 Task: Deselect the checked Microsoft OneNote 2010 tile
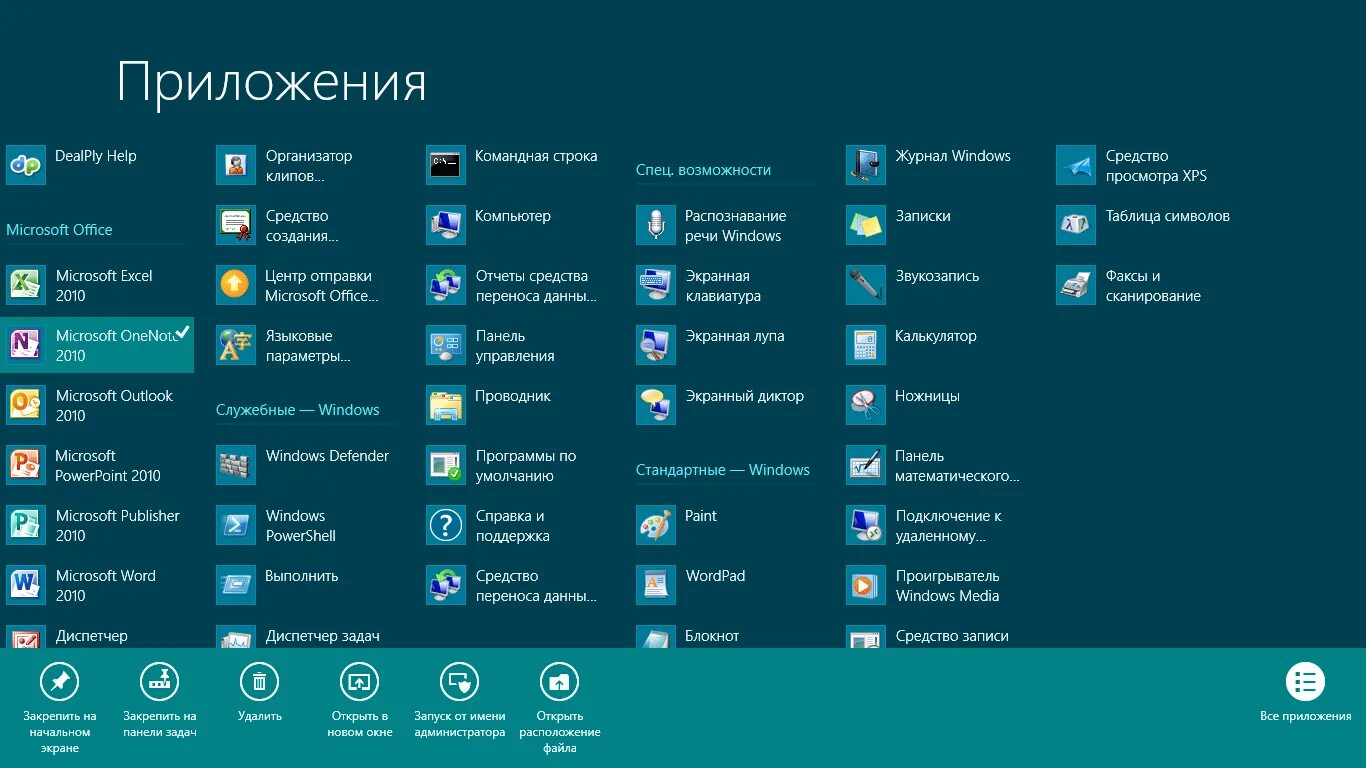97,345
